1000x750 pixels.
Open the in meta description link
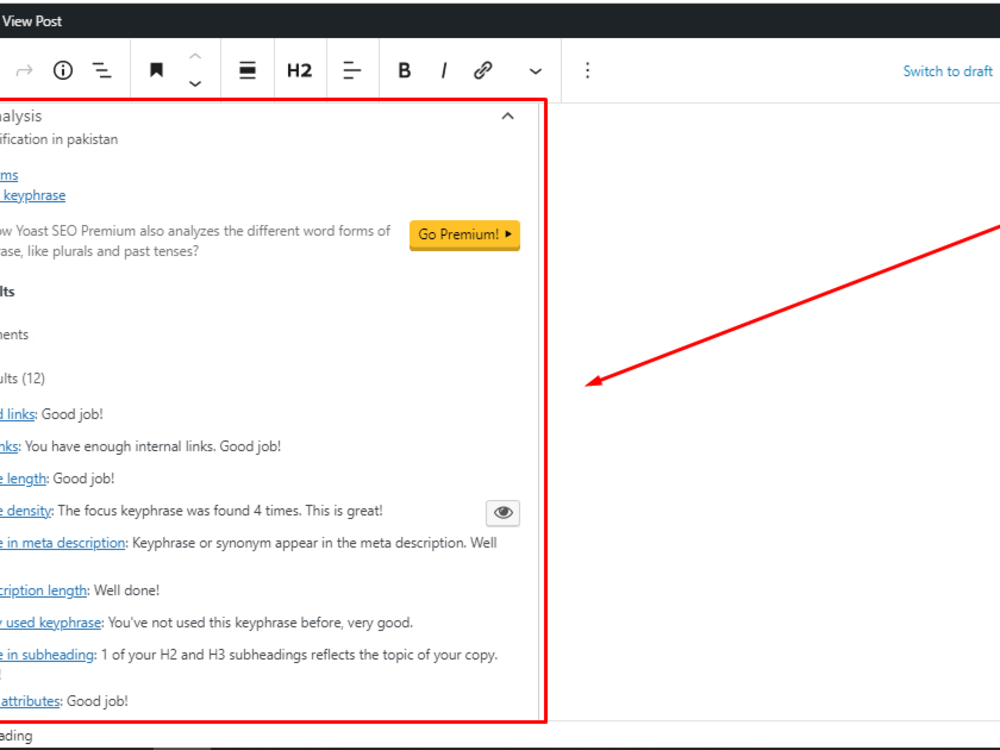click(62, 543)
